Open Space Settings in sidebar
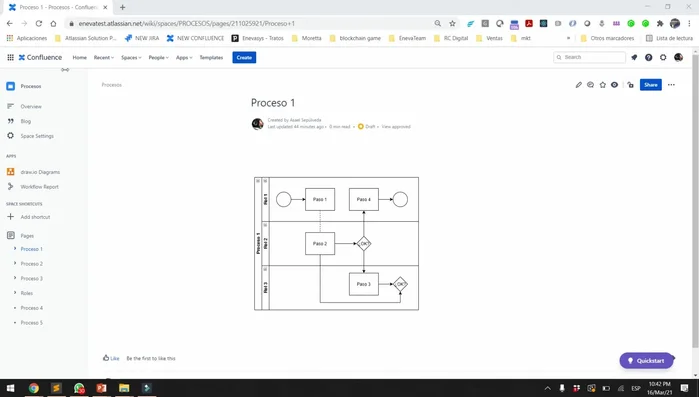 click(37, 136)
